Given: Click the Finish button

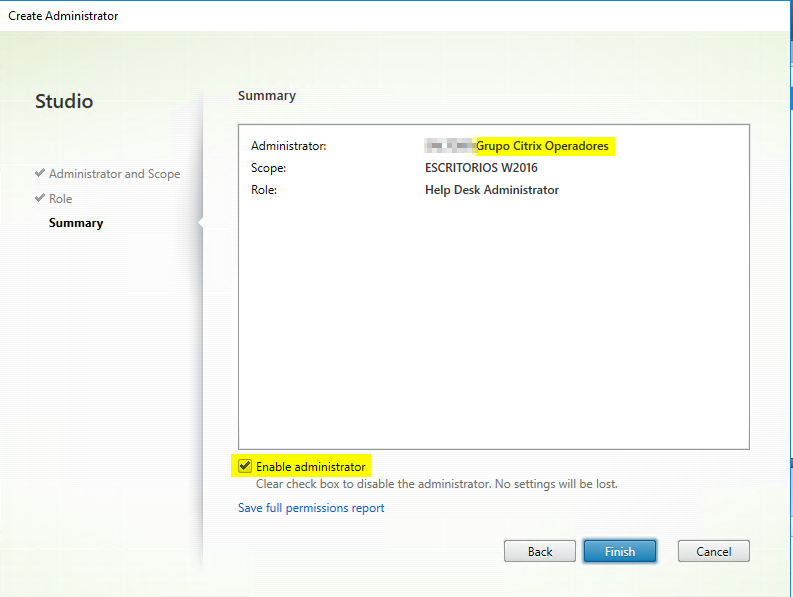Looking at the screenshot, I should tap(620, 551).
